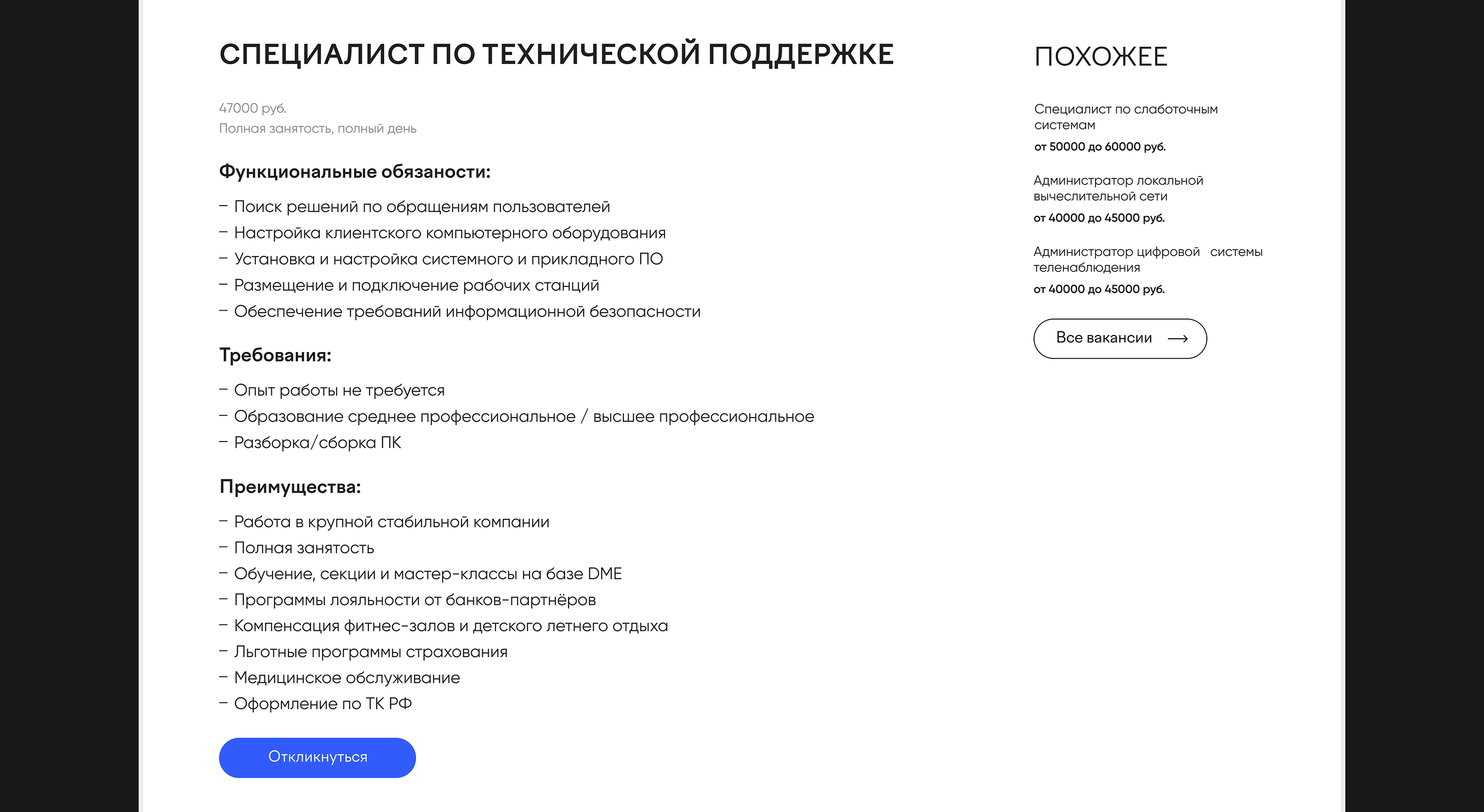Click the blue Откликнуться button
This screenshot has width=1484, height=812.
[x=317, y=757]
